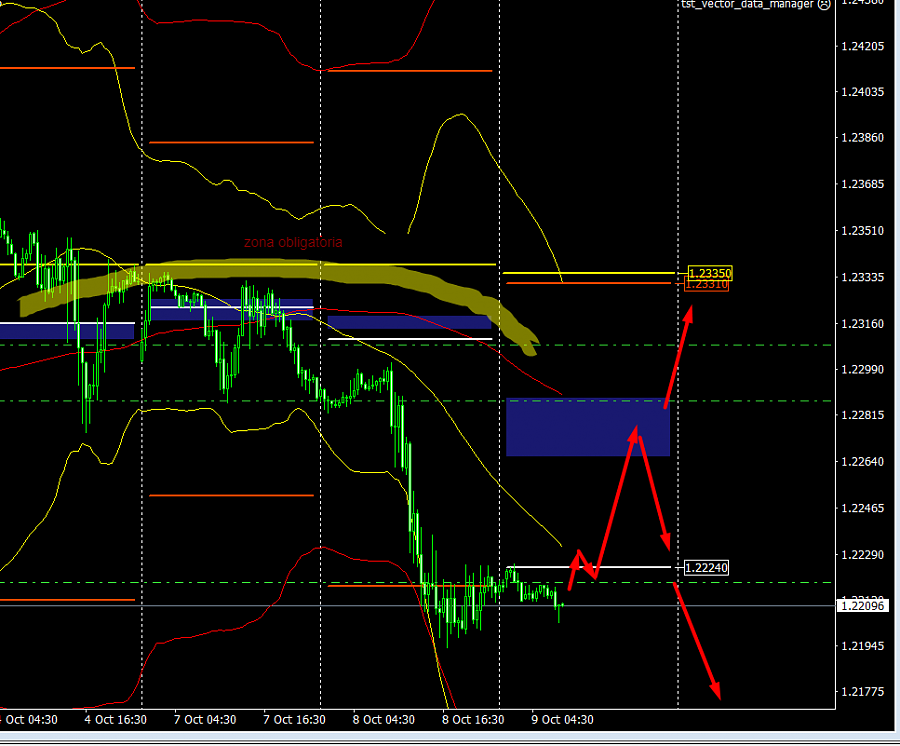Click the '8 Oct 16:30' time label
Screen dimensions: 900x746
tap(472, 719)
